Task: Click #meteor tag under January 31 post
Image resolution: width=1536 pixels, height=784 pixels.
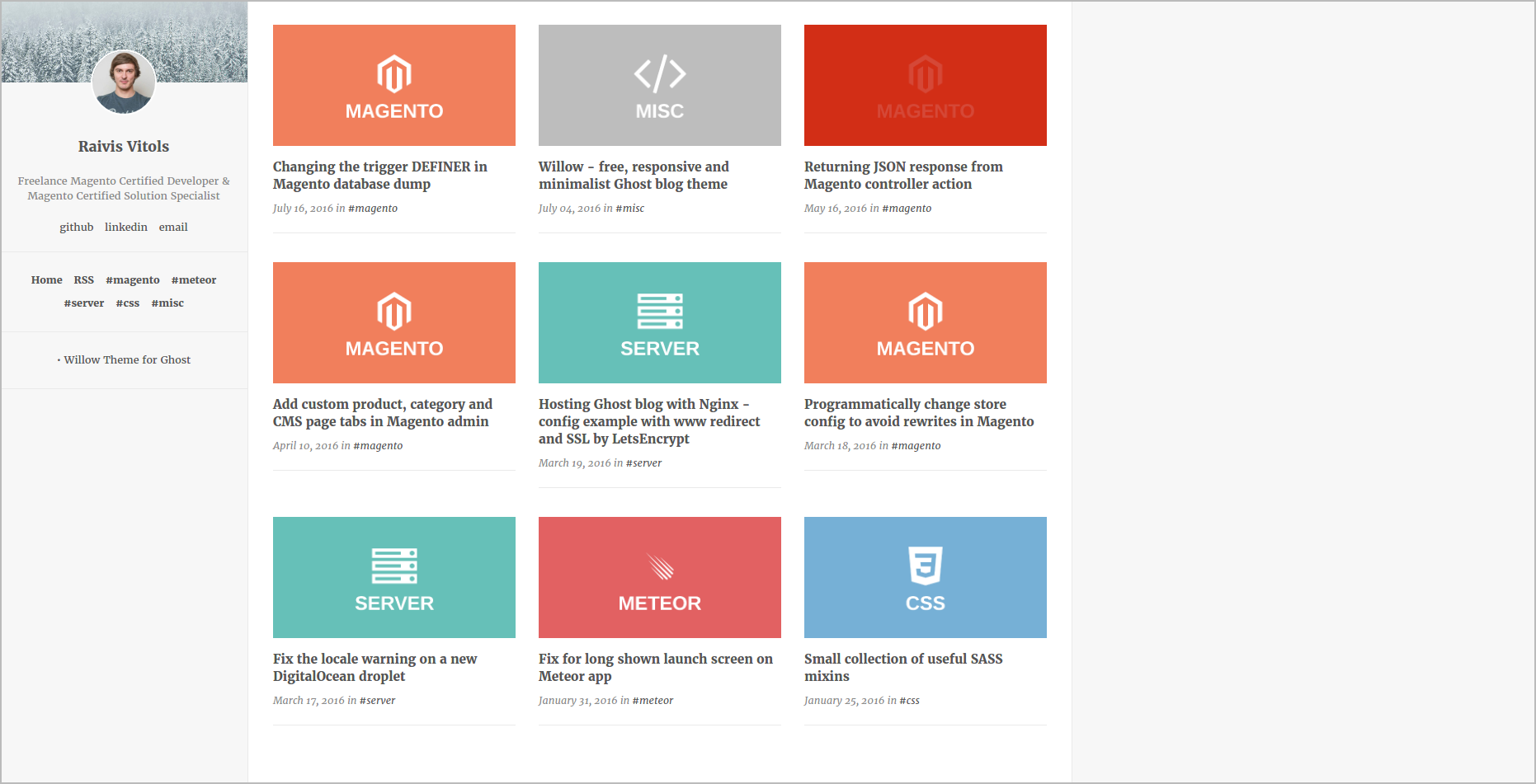Action: point(653,701)
